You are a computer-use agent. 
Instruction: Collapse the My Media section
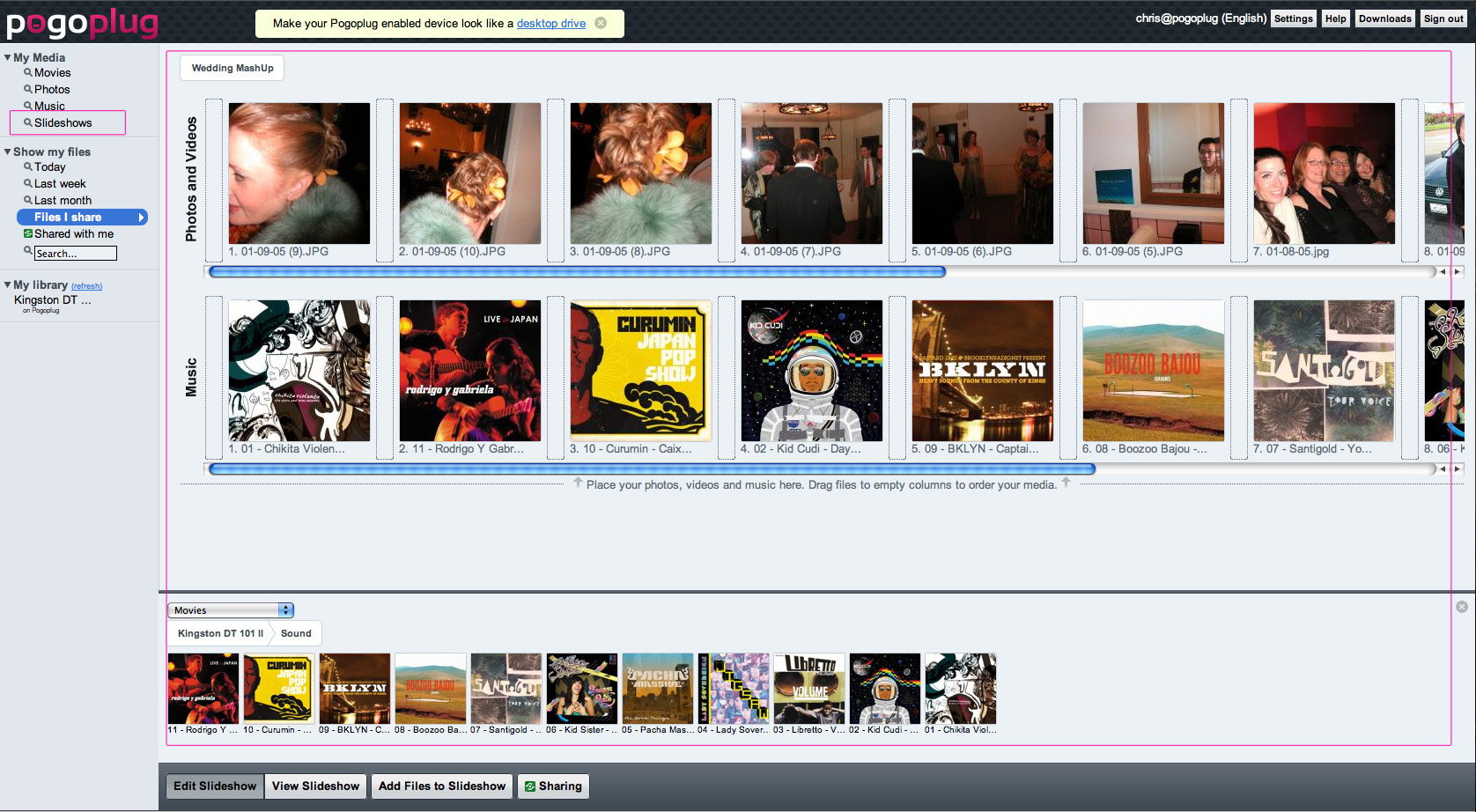[x=8, y=58]
